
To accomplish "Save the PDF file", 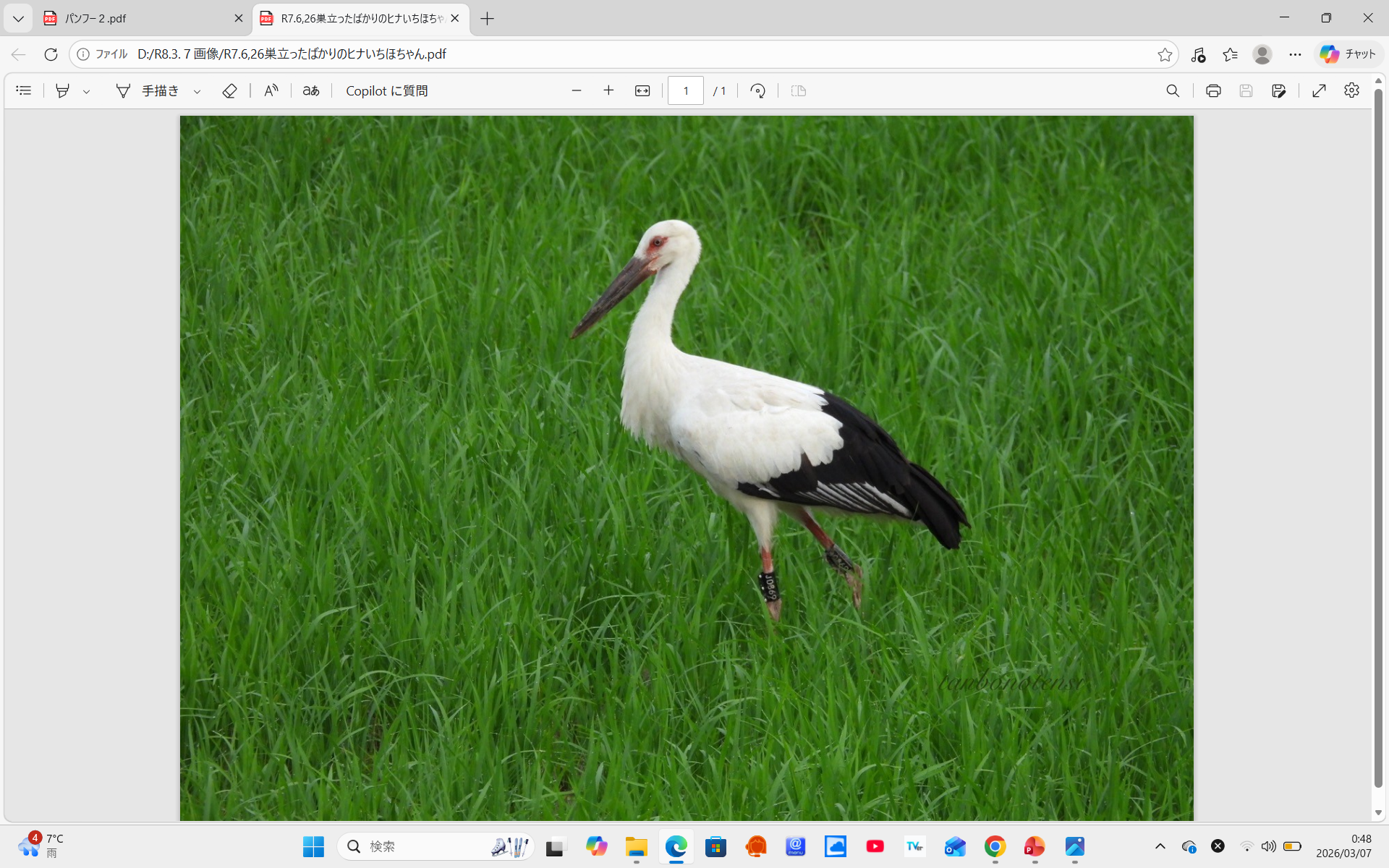I will point(1246,90).
